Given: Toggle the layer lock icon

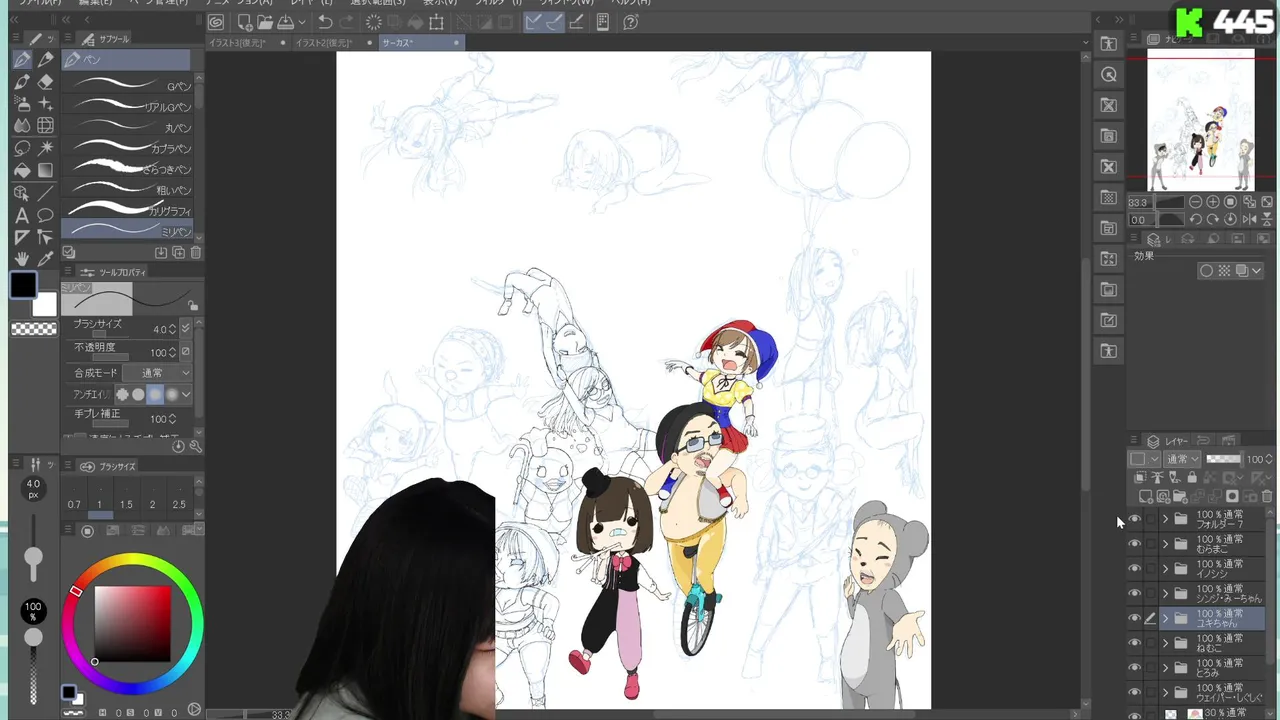Looking at the screenshot, I should [1191, 478].
